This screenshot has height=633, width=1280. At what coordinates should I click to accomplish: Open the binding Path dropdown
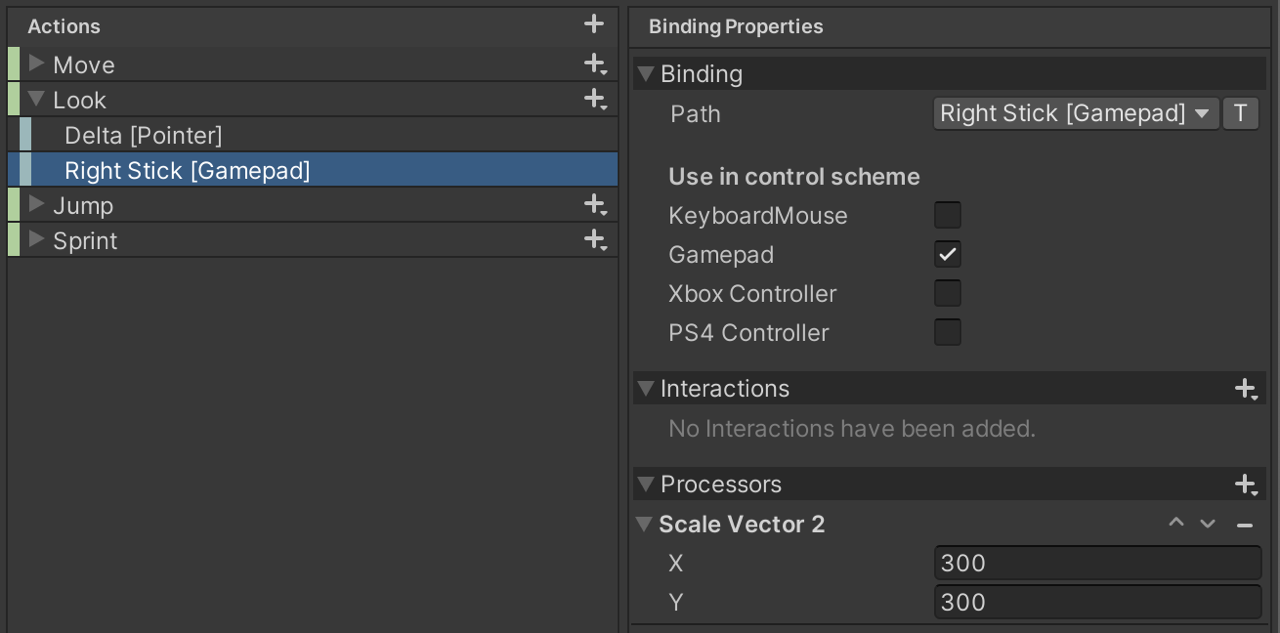1076,113
